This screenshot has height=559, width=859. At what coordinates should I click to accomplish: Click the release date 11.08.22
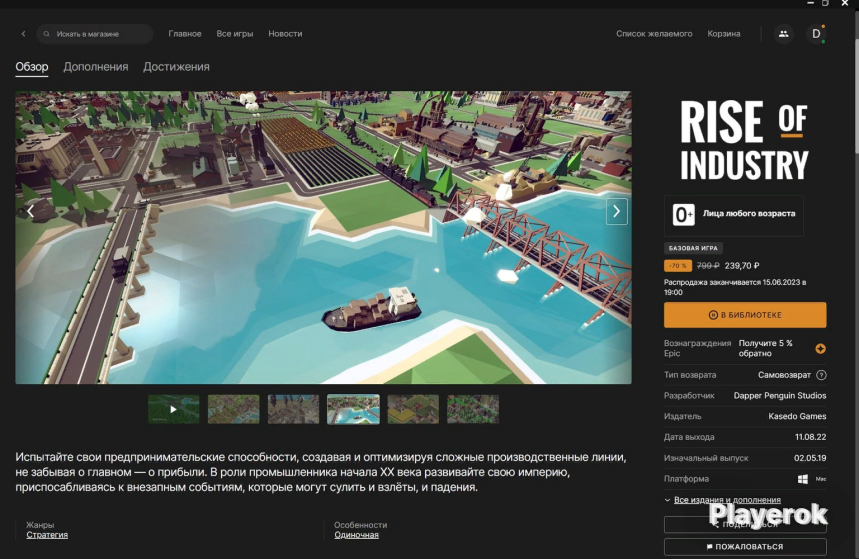[810, 437]
